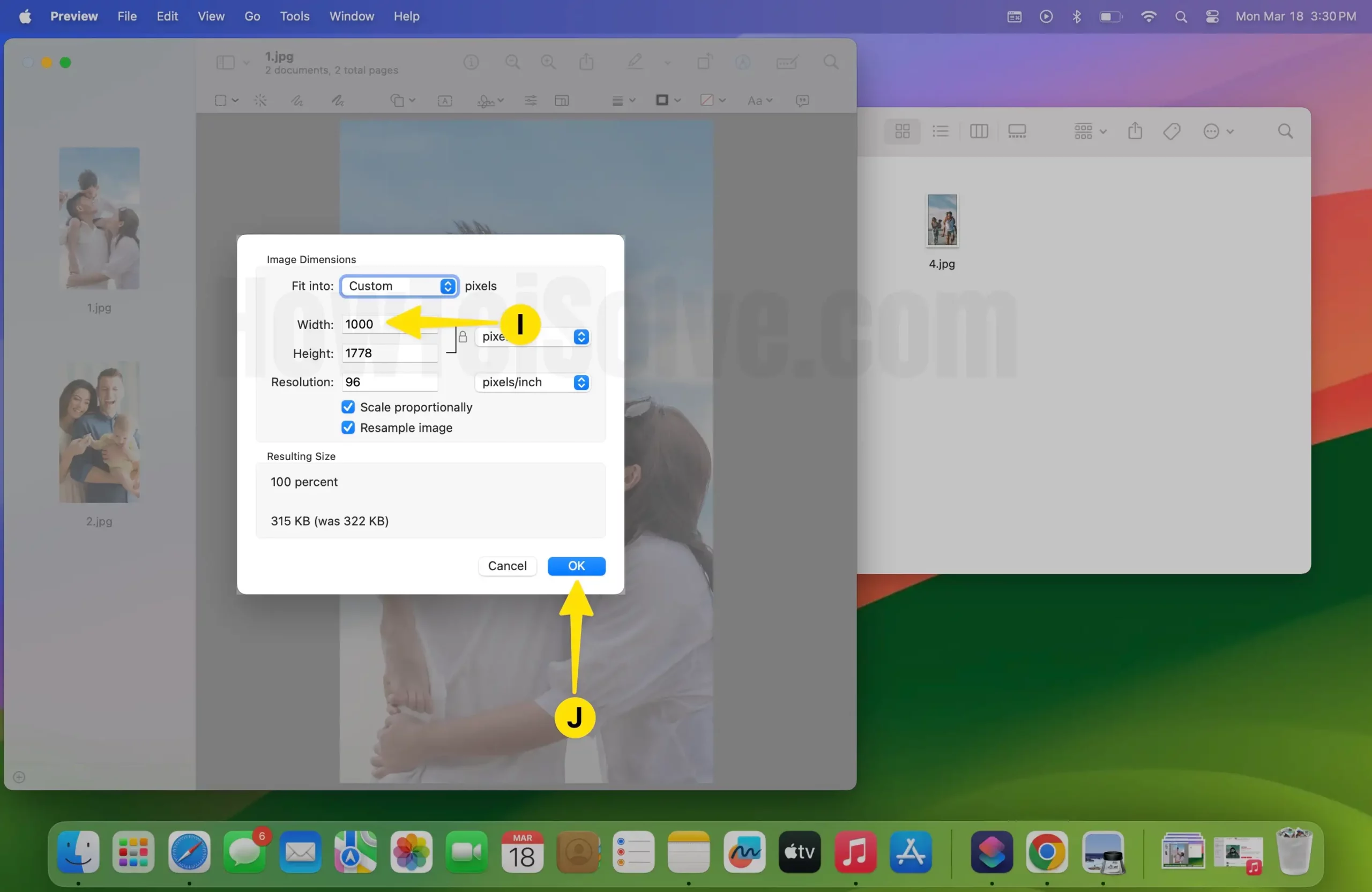Open Spotlight search in menu bar
The image size is (1372, 892).
coord(1181,16)
